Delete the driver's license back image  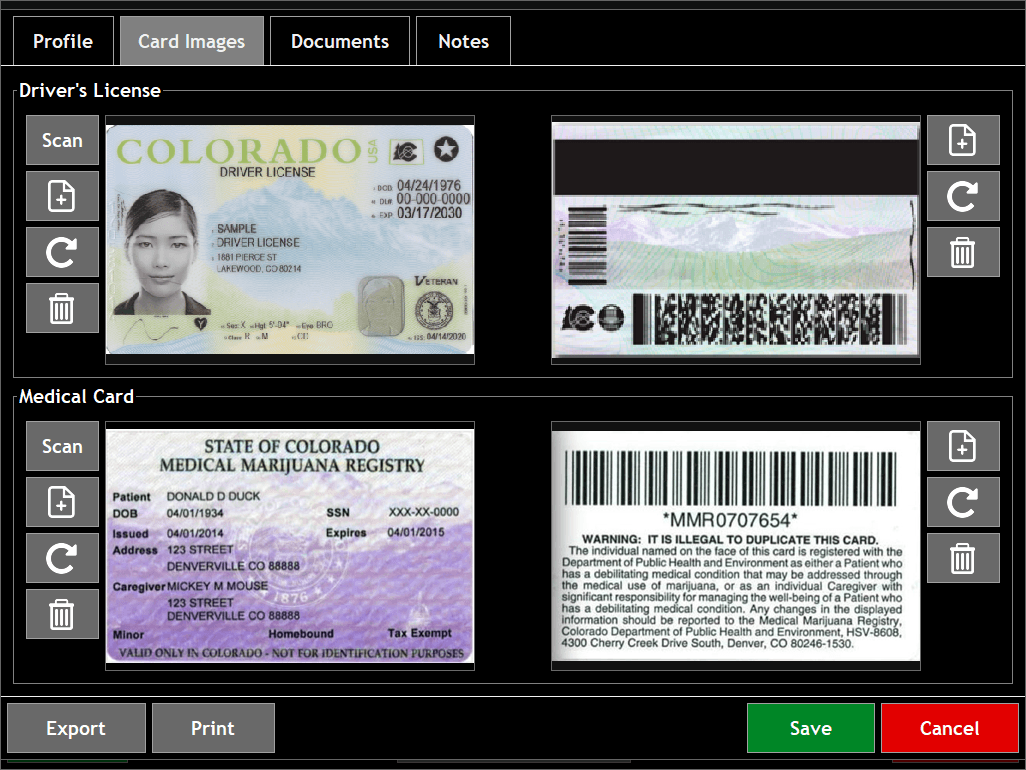click(x=963, y=252)
